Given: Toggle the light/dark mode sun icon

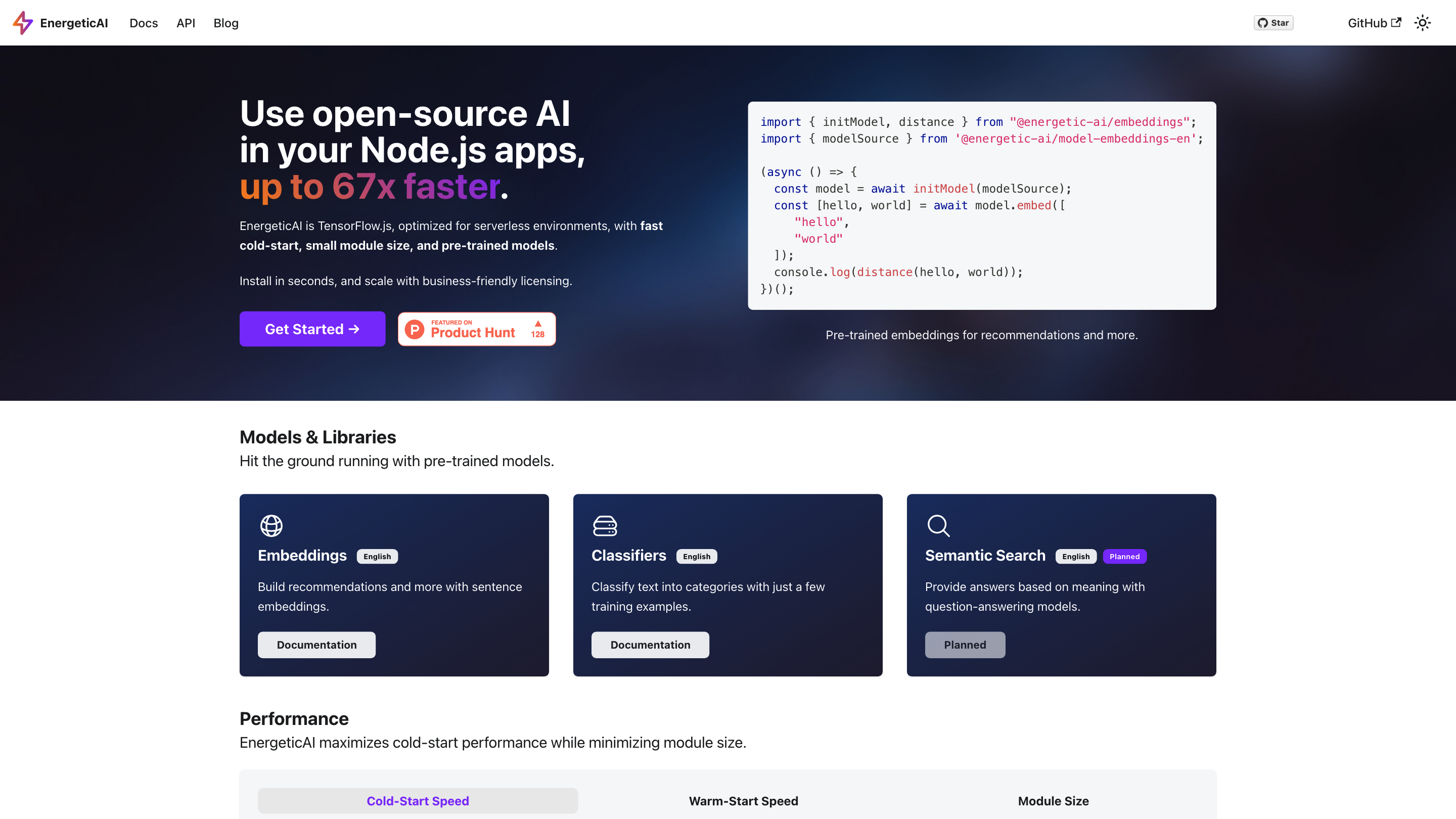Looking at the screenshot, I should point(1422,23).
